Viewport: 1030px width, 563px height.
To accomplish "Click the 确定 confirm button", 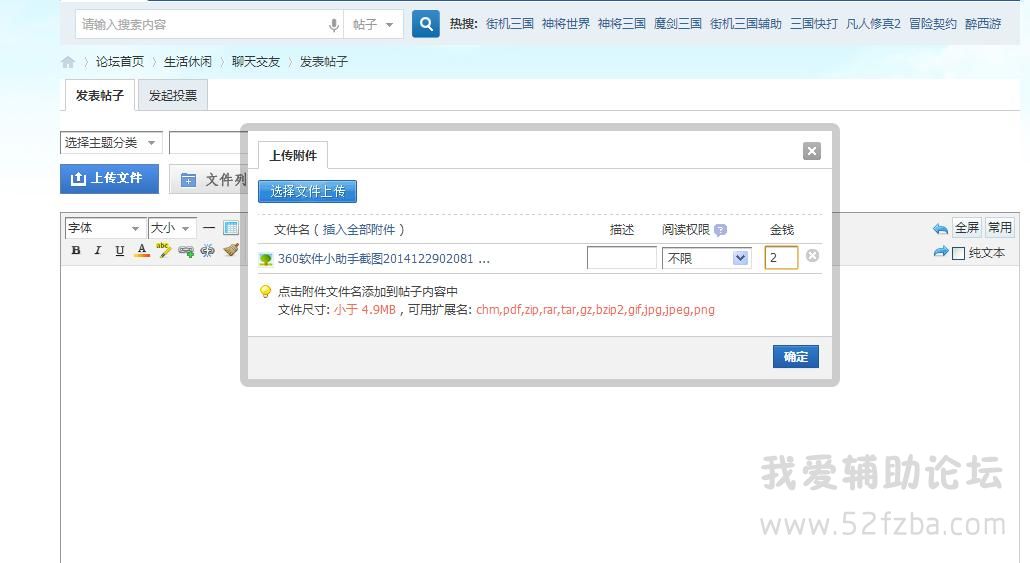I will click(x=795, y=357).
